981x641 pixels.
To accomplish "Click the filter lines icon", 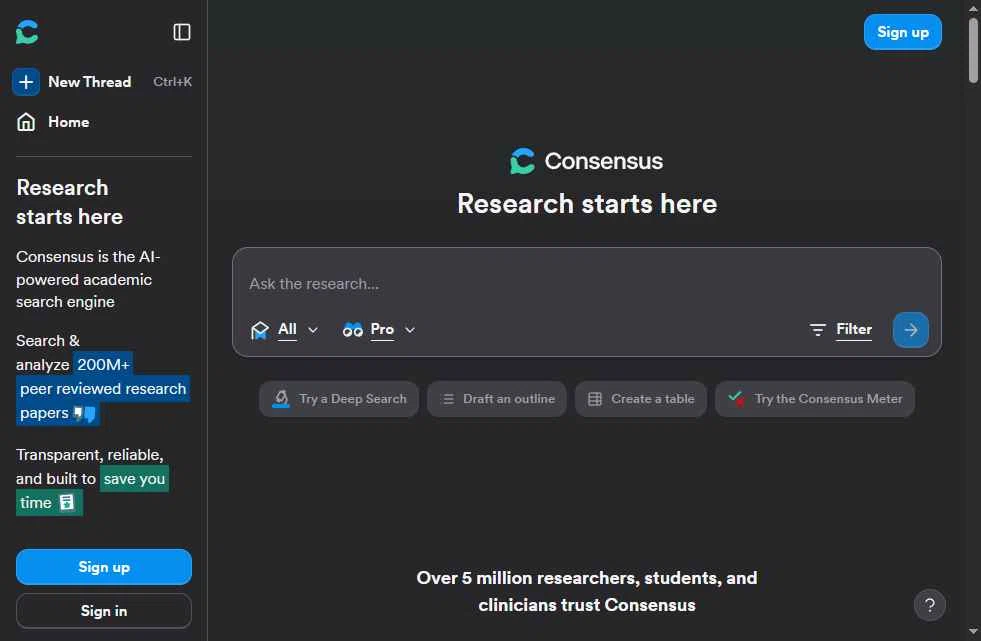I will (818, 330).
